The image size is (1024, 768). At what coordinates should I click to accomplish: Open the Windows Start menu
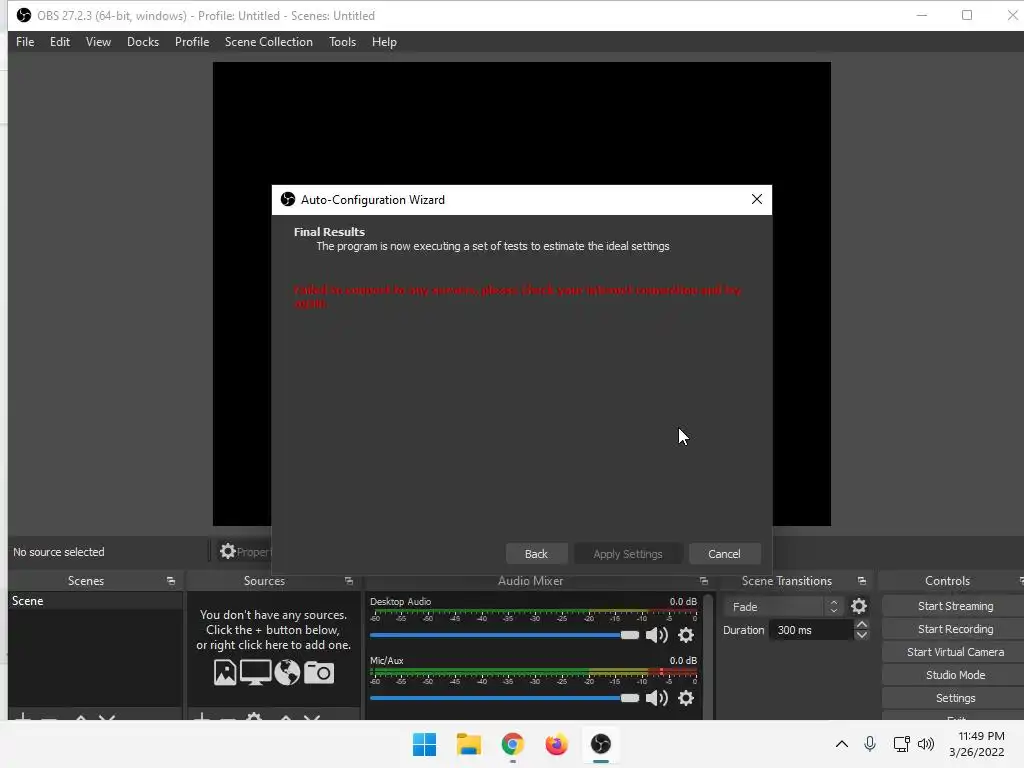coord(424,744)
